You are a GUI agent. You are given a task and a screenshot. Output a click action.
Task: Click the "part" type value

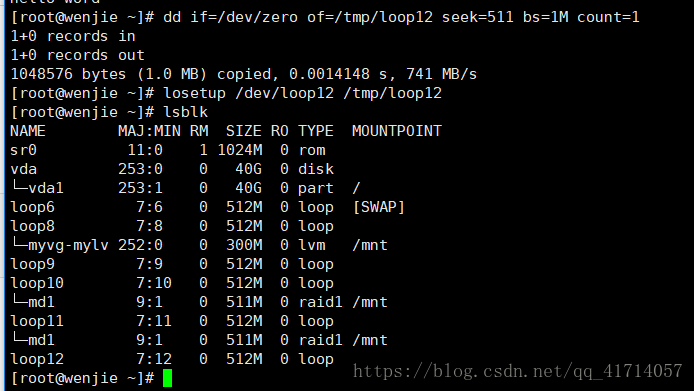(316, 188)
